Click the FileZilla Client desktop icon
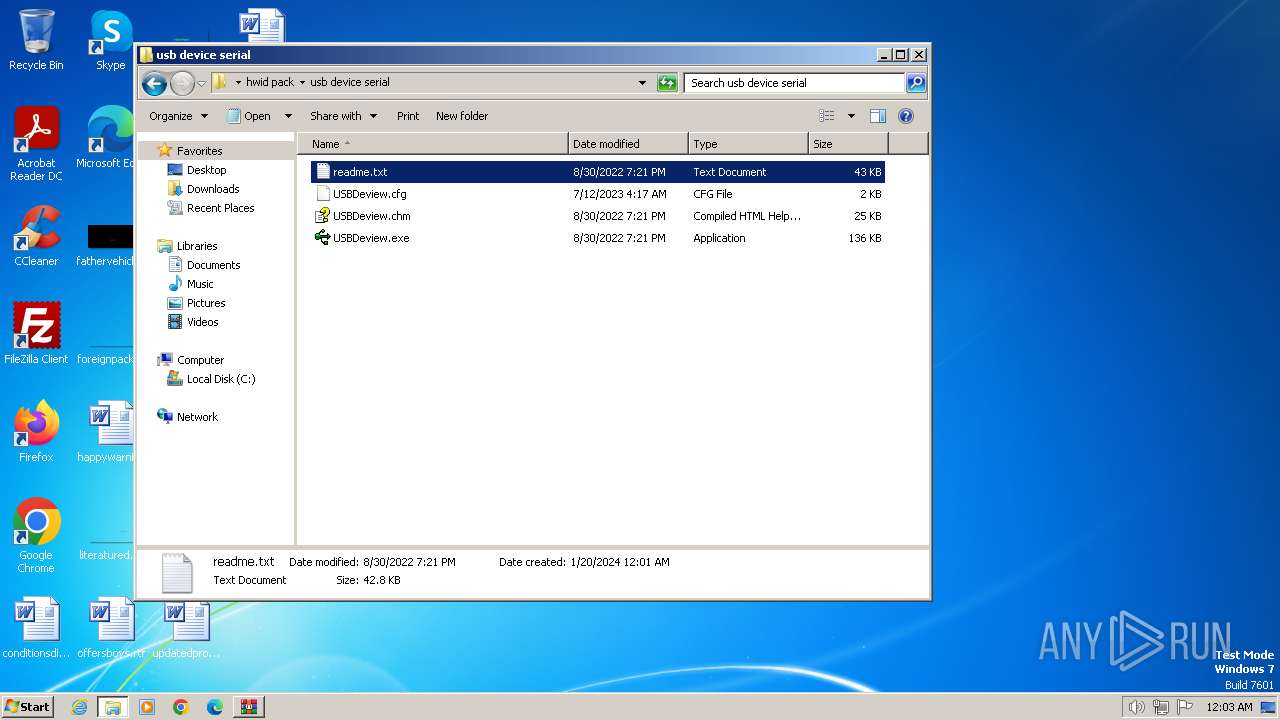The height and width of the screenshot is (720, 1280). point(36,334)
